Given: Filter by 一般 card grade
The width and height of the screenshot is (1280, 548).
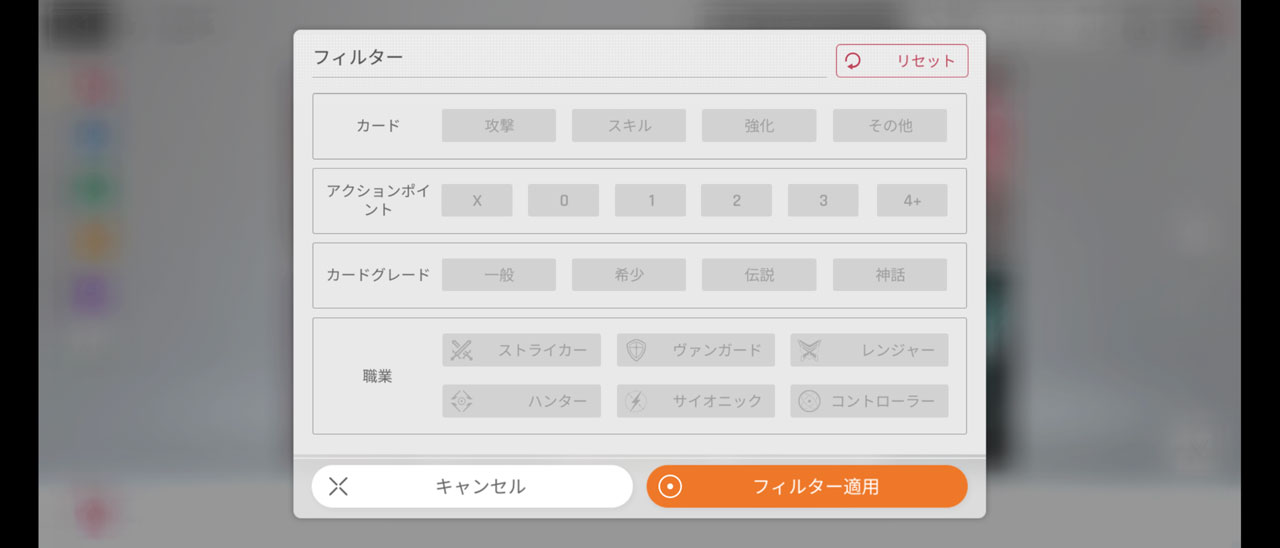Looking at the screenshot, I should point(499,275).
